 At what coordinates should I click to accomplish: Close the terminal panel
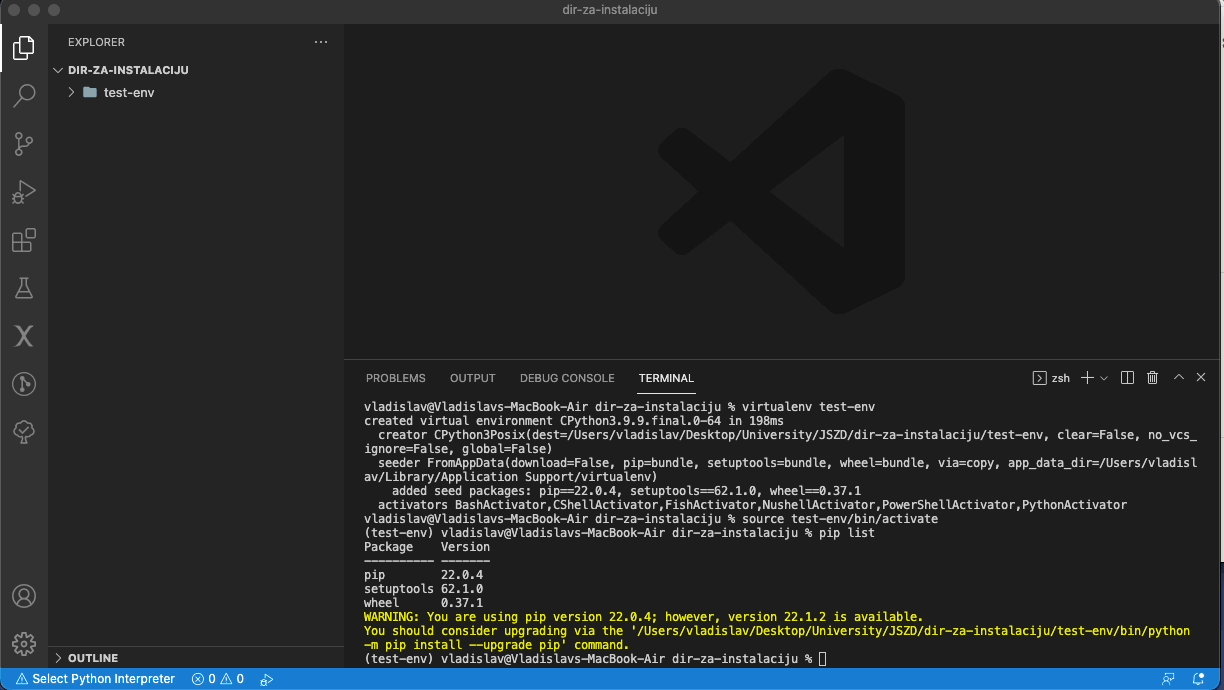tap(1201, 378)
